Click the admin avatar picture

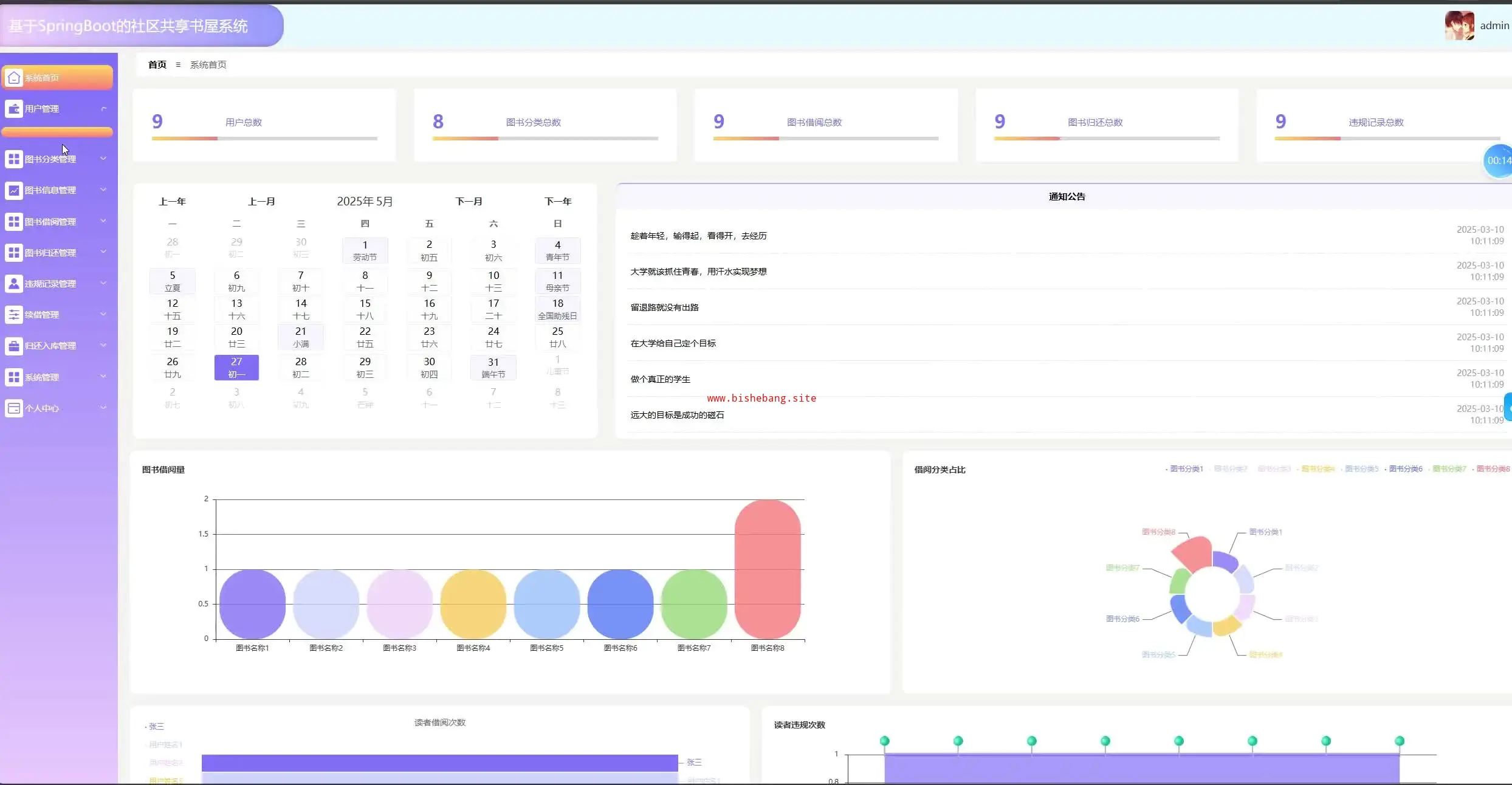click(1459, 26)
